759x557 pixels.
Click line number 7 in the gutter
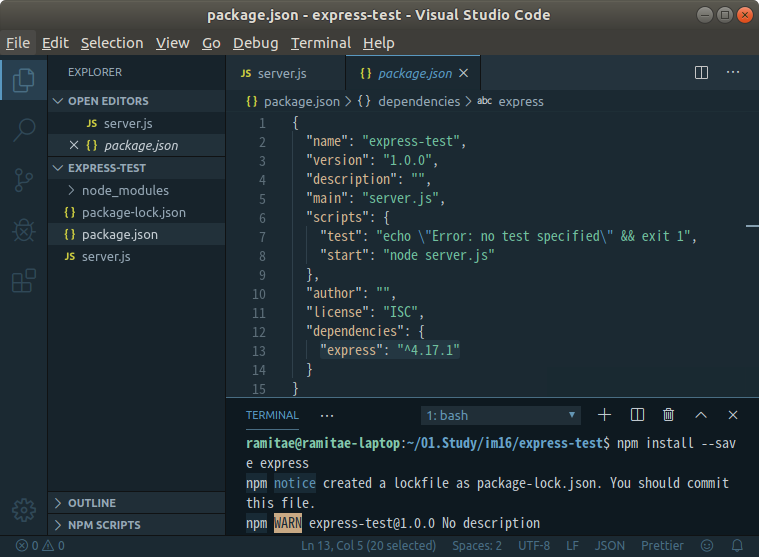(x=262, y=237)
